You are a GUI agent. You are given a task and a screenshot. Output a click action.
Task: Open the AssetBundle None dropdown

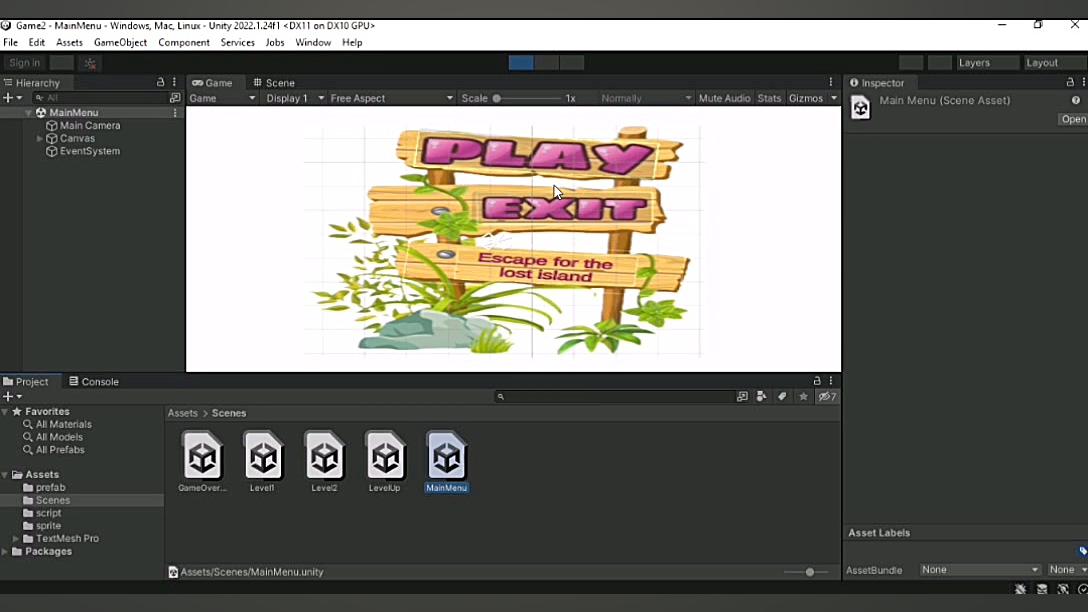click(x=979, y=570)
